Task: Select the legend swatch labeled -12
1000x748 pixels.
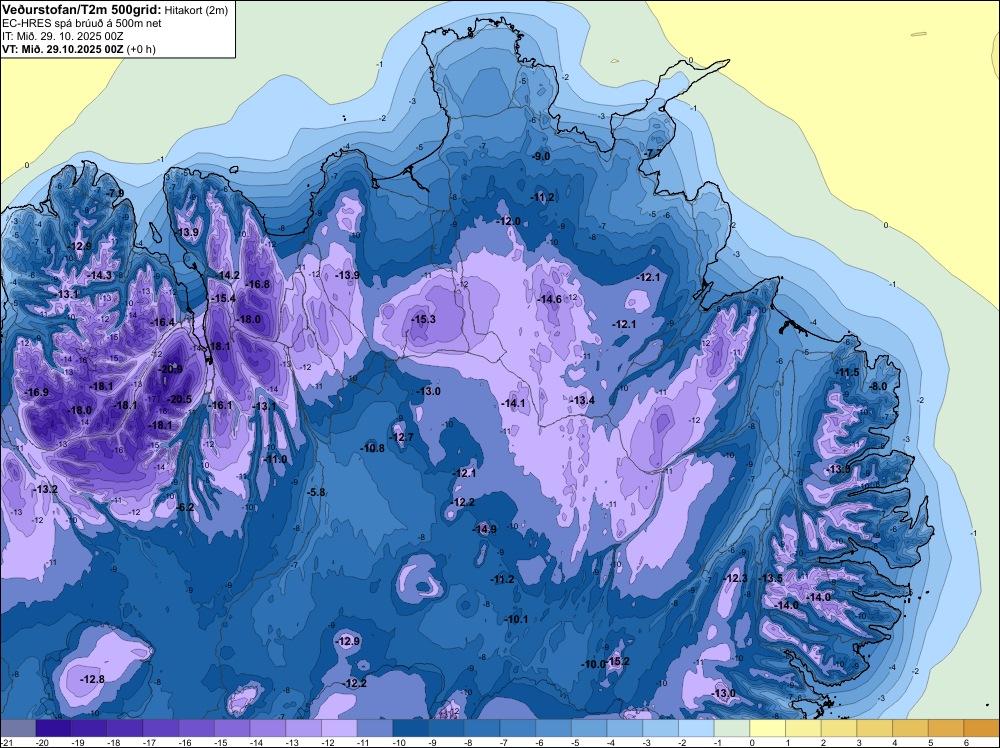Action: point(339,728)
